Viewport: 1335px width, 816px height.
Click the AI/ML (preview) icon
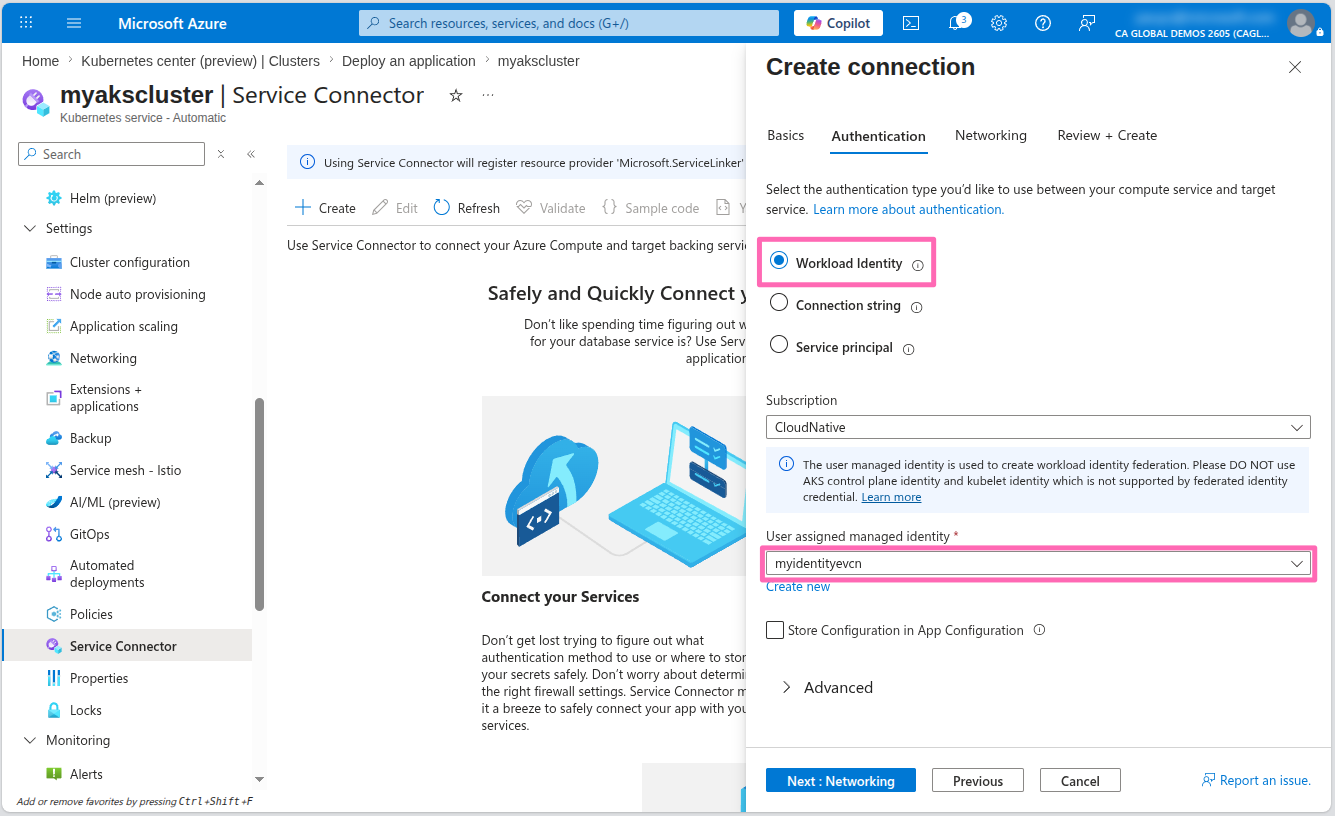(x=54, y=502)
